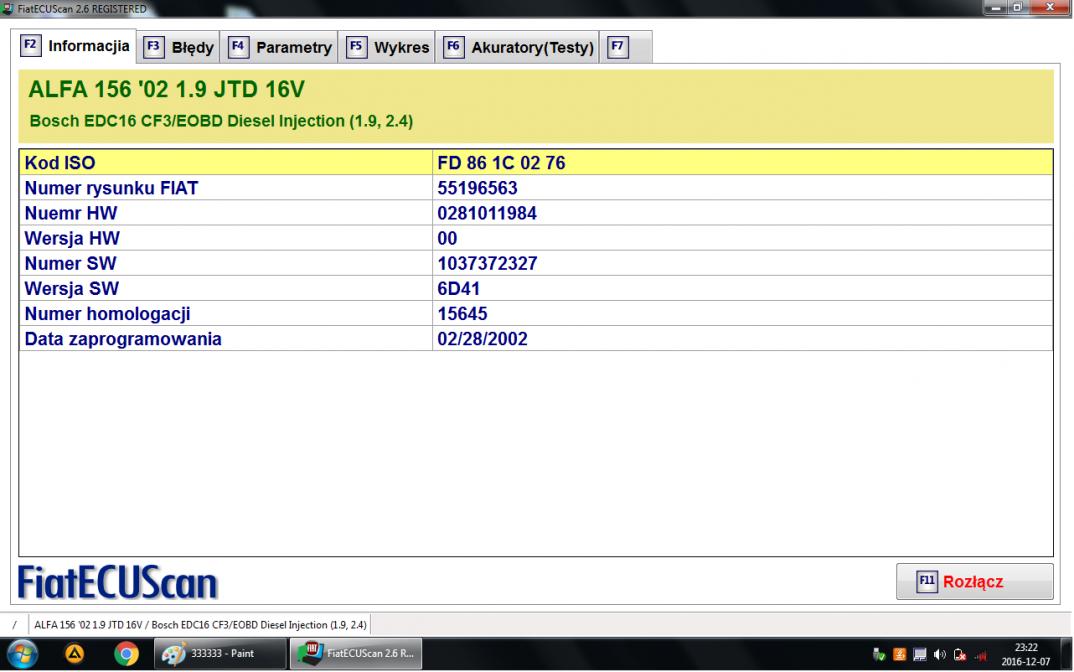This screenshot has width=1074, height=672.
Task: Switch to the Wykres tab
Action: [x=387, y=47]
